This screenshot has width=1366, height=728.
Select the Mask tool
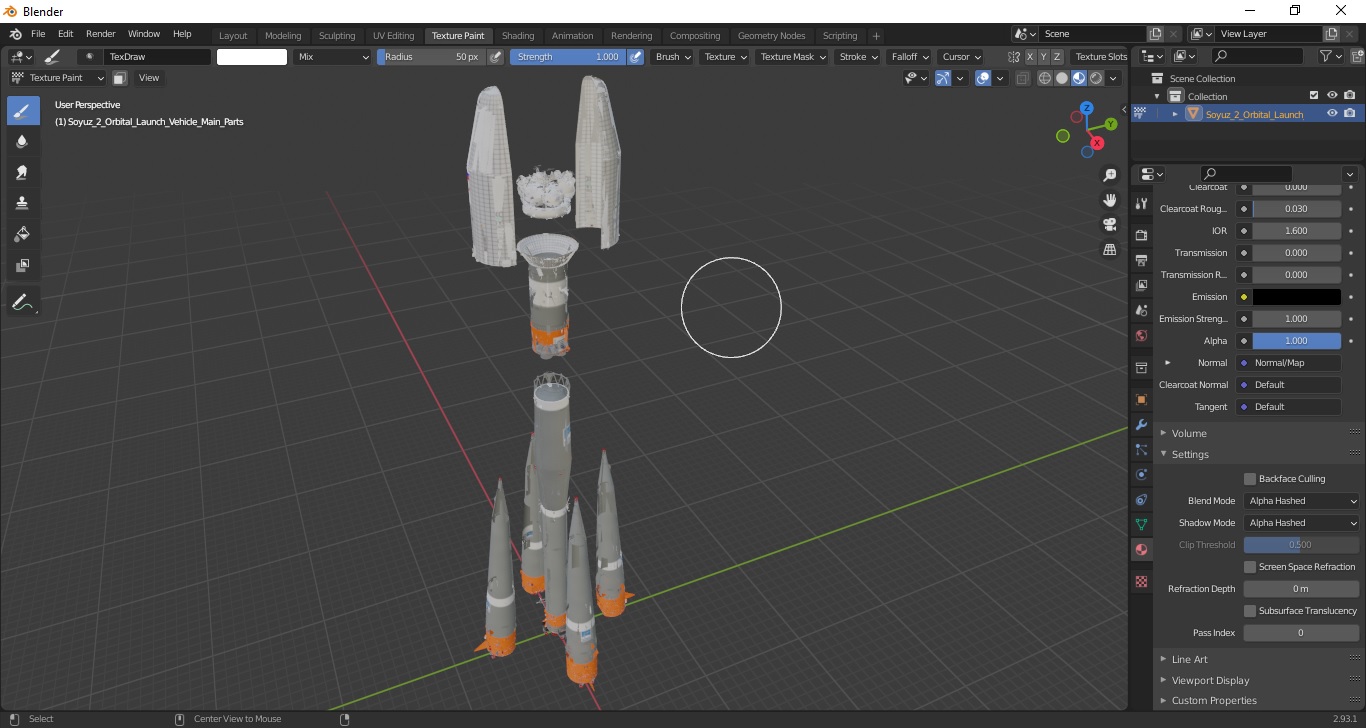pyautogui.click(x=23, y=266)
